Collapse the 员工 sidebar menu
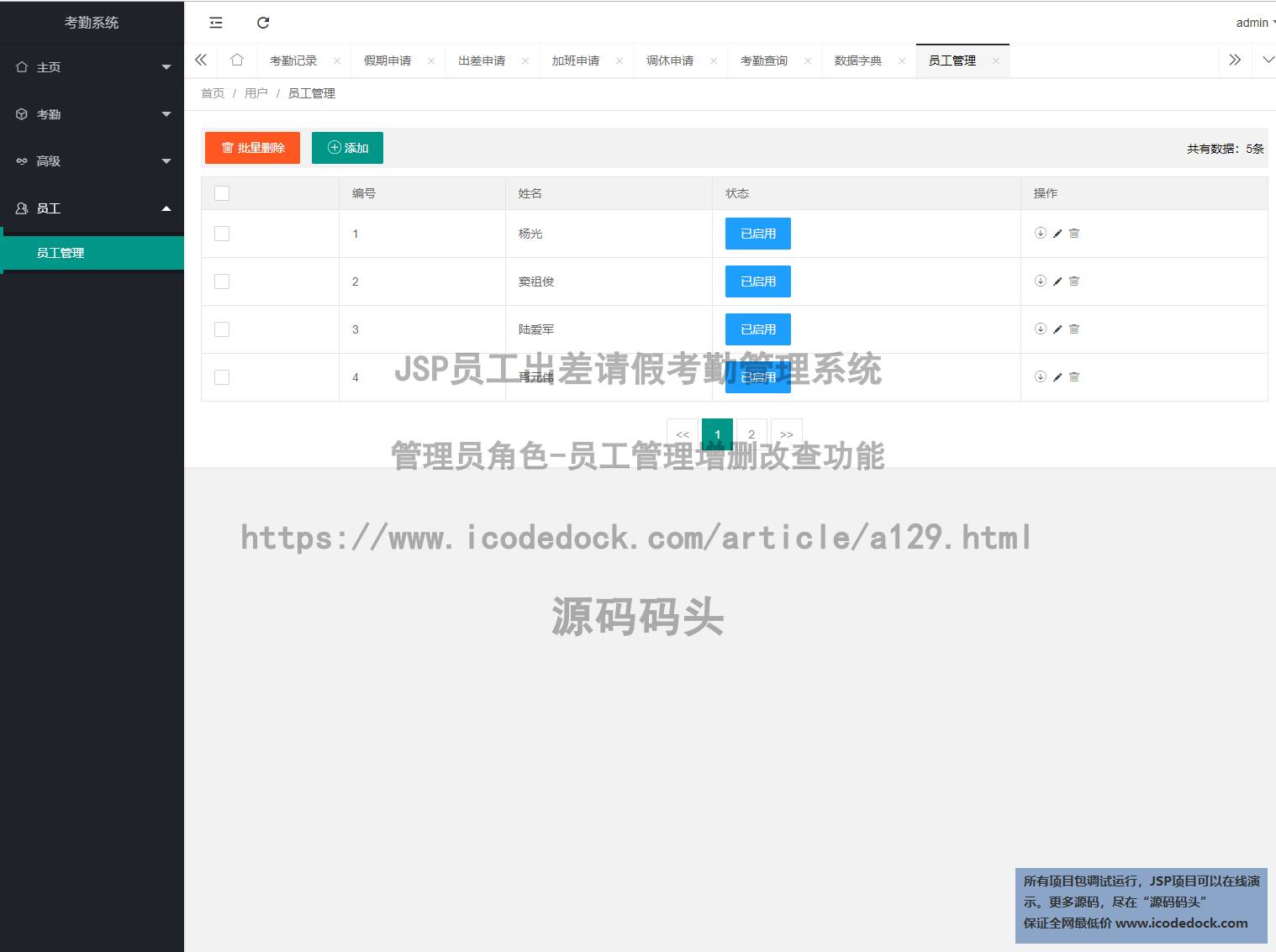The height and width of the screenshot is (952, 1276). pyautogui.click(x=166, y=208)
